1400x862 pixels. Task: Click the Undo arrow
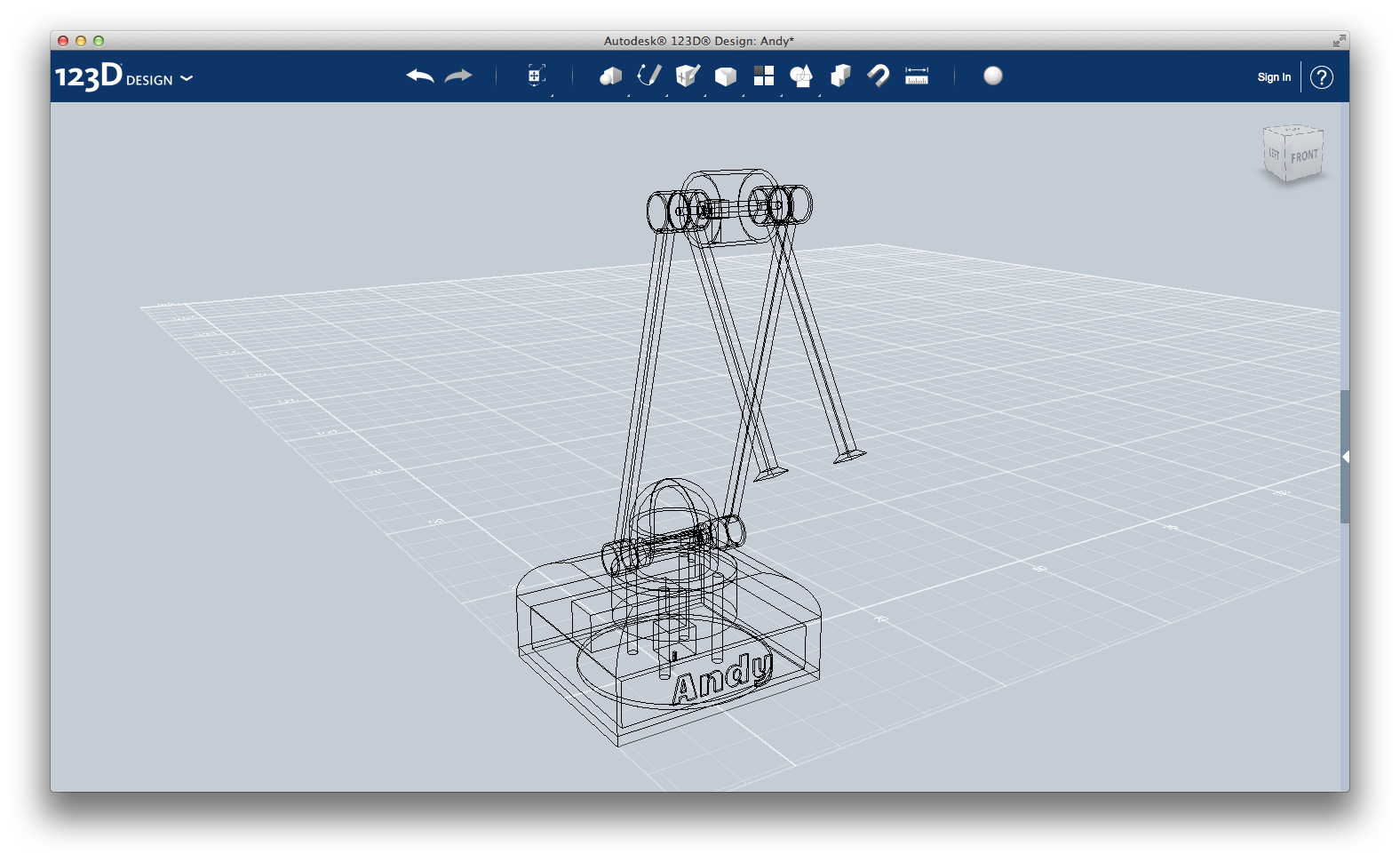tap(420, 76)
